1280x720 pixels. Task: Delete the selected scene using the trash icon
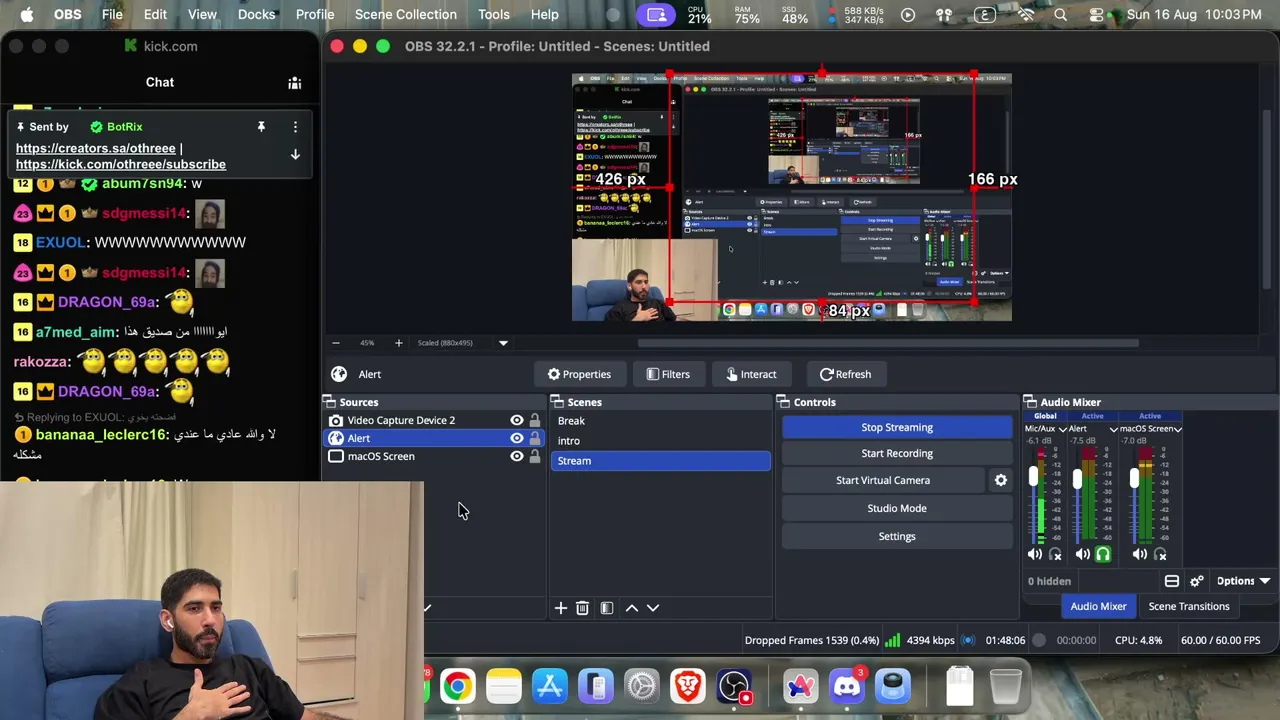[x=582, y=608]
